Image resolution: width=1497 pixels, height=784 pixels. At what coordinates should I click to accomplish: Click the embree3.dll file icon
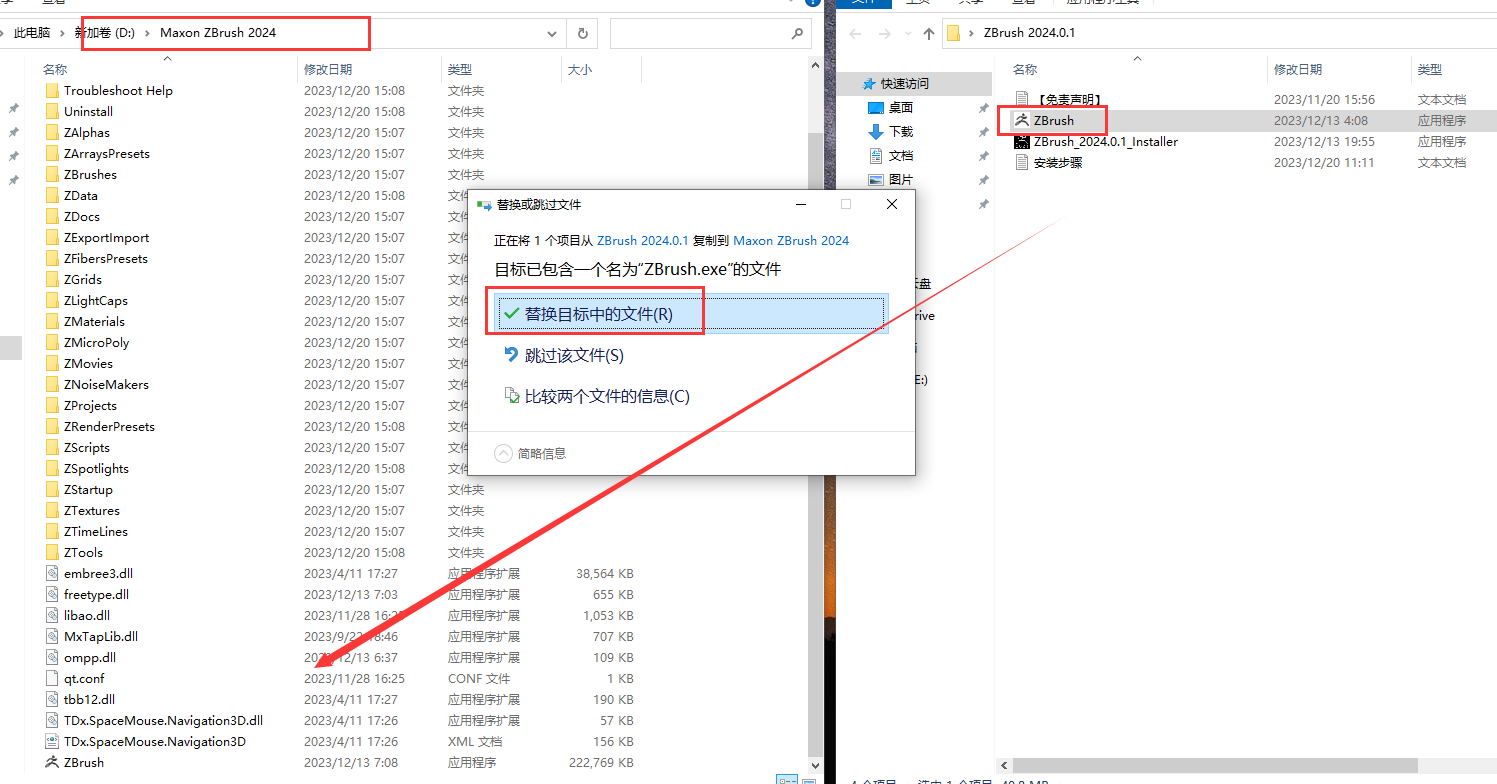(x=53, y=573)
